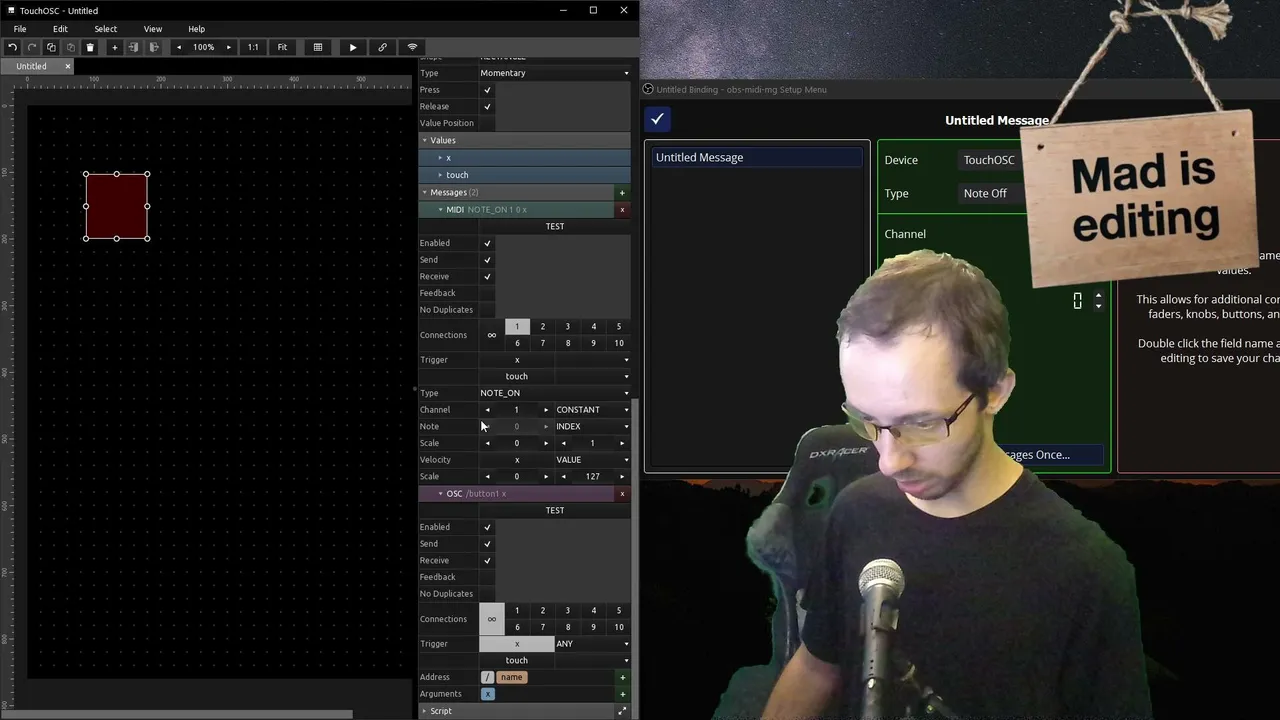
Task: Set zoom to 1:1
Action: (x=253, y=47)
